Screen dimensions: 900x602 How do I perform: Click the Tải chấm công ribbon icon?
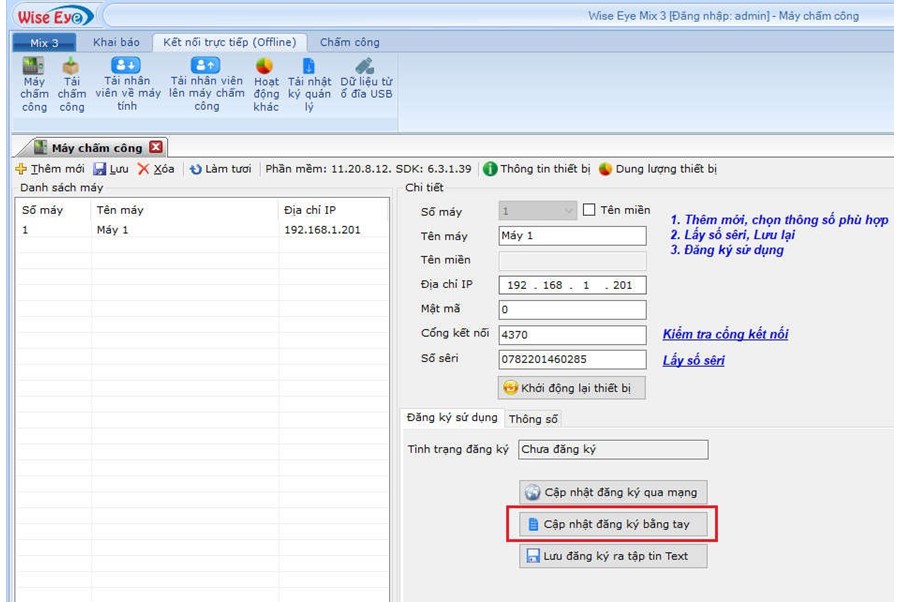71,85
